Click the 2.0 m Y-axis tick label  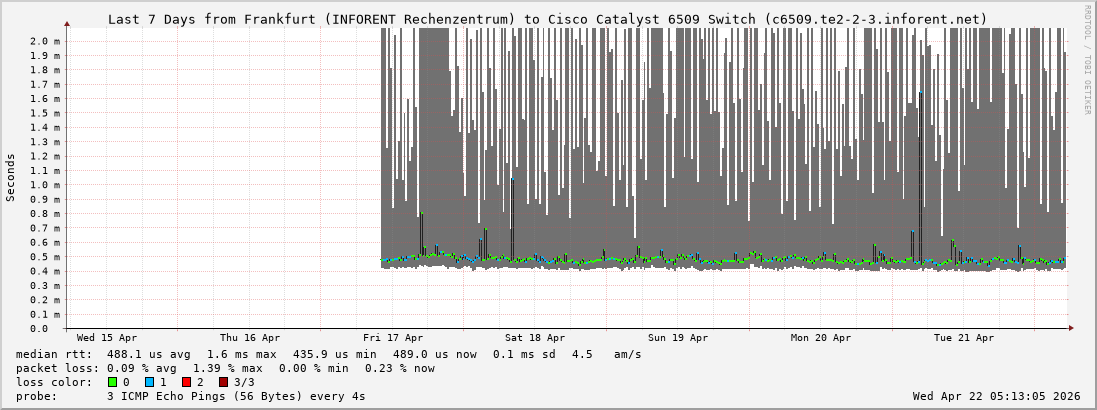(x=45, y=41)
